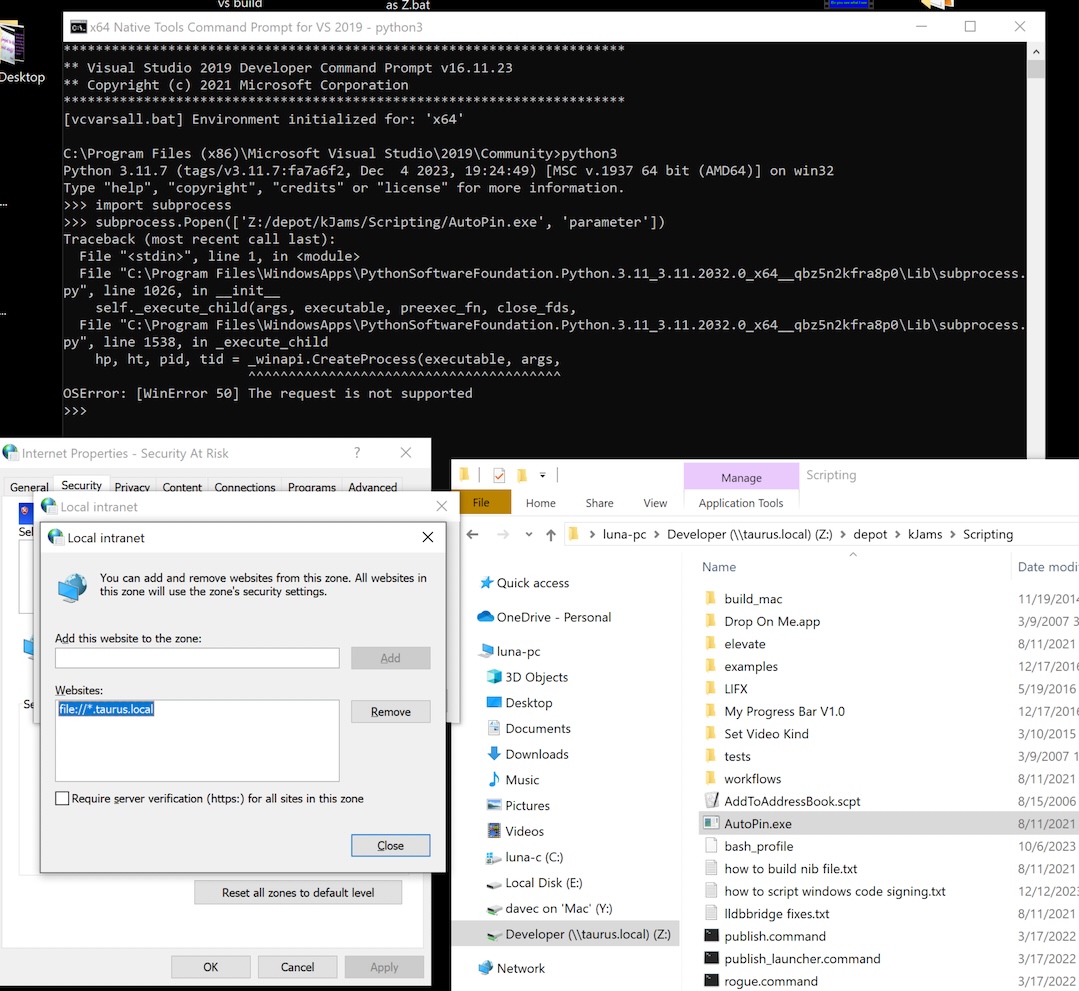
Task: Switch to the Privacy tab
Action: coord(132,487)
